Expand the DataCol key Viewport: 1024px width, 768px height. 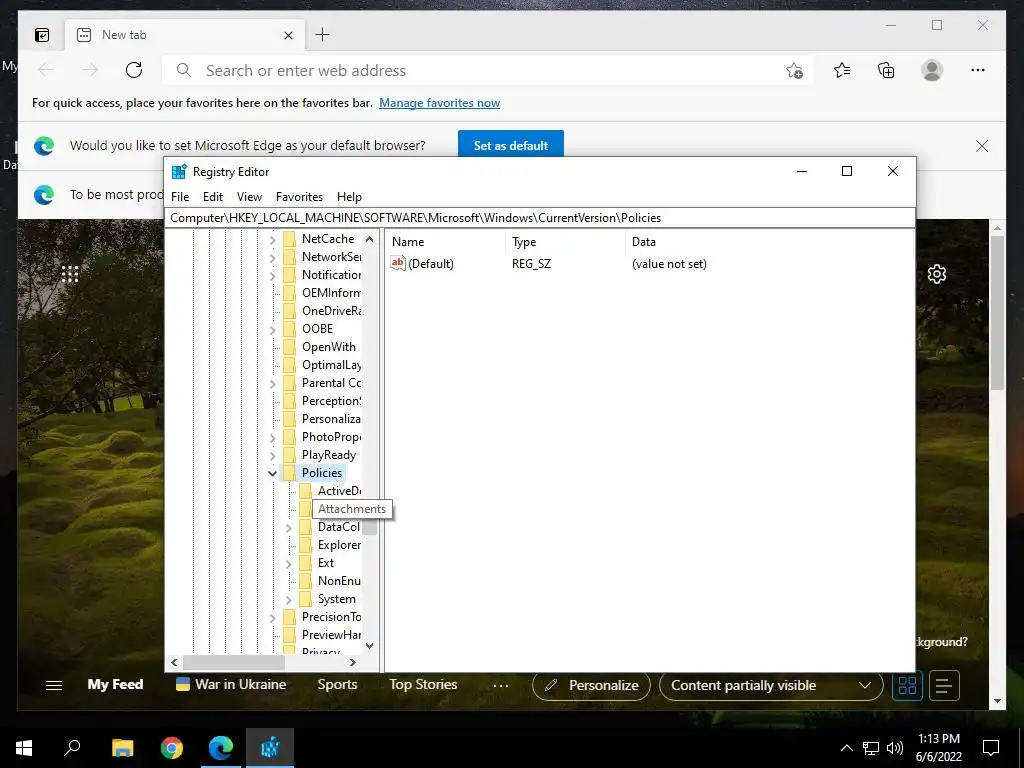(x=288, y=528)
